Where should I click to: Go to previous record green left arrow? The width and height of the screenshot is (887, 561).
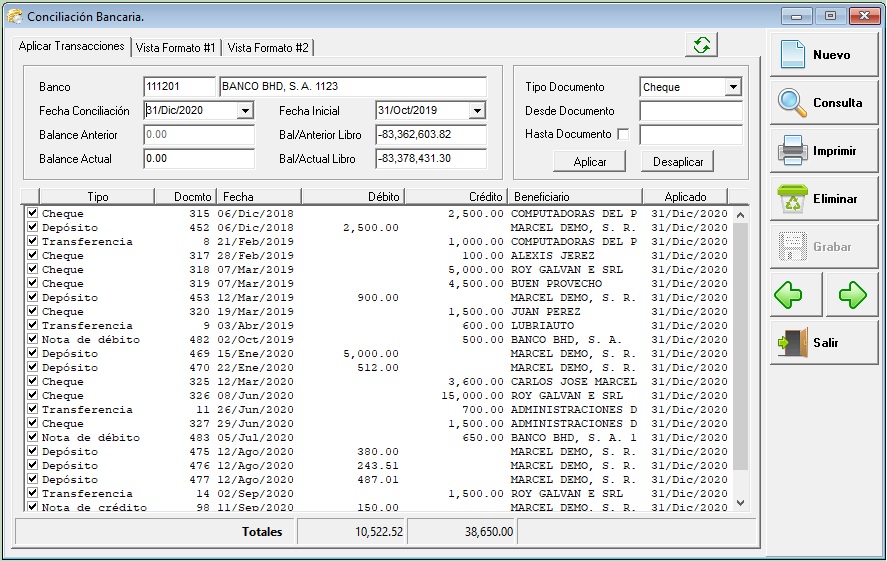click(x=789, y=295)
